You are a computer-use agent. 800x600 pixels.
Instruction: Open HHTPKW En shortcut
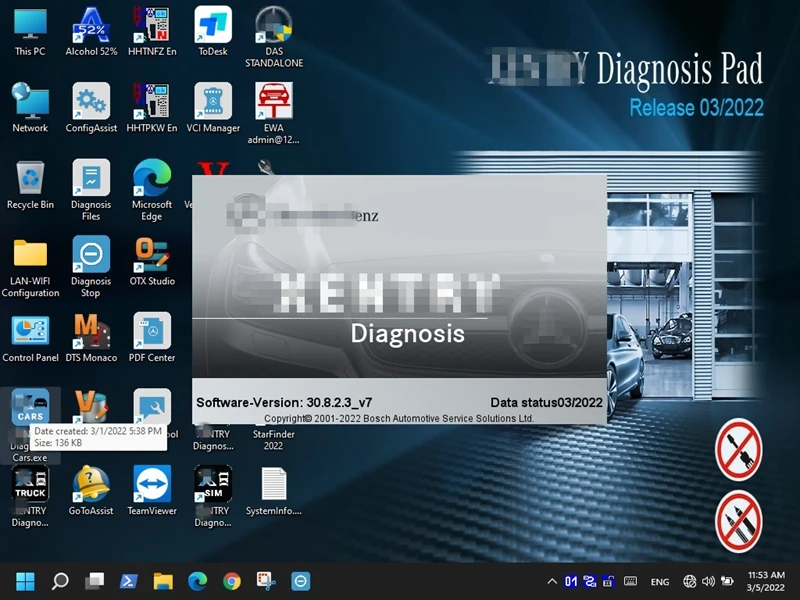[x=152, y=108]
